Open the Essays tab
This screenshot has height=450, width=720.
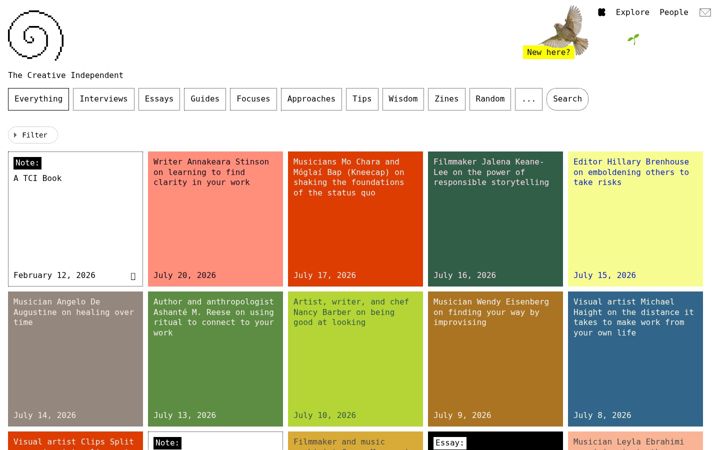[159, 99]
